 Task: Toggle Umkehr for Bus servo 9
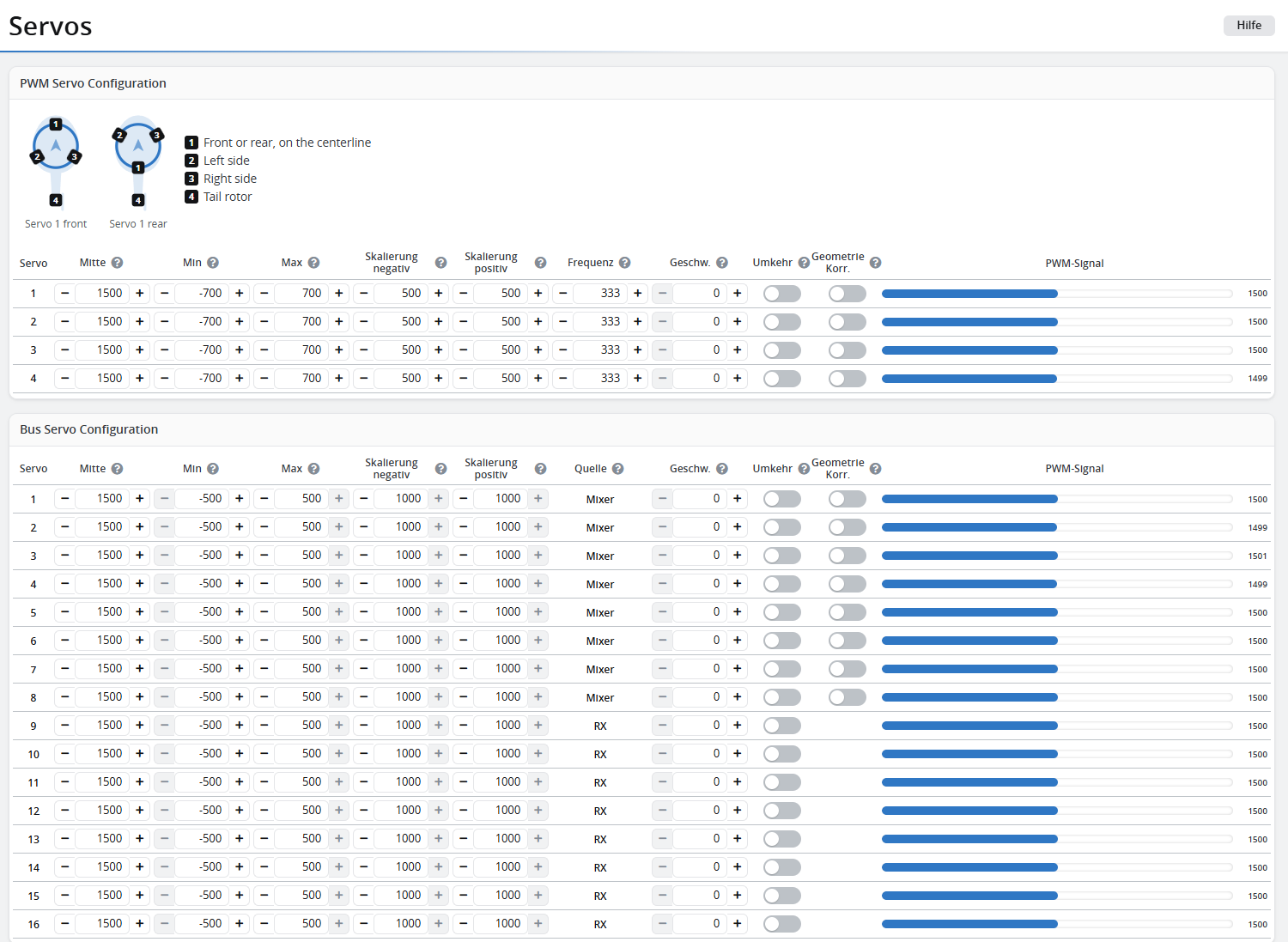pos(782,726)
